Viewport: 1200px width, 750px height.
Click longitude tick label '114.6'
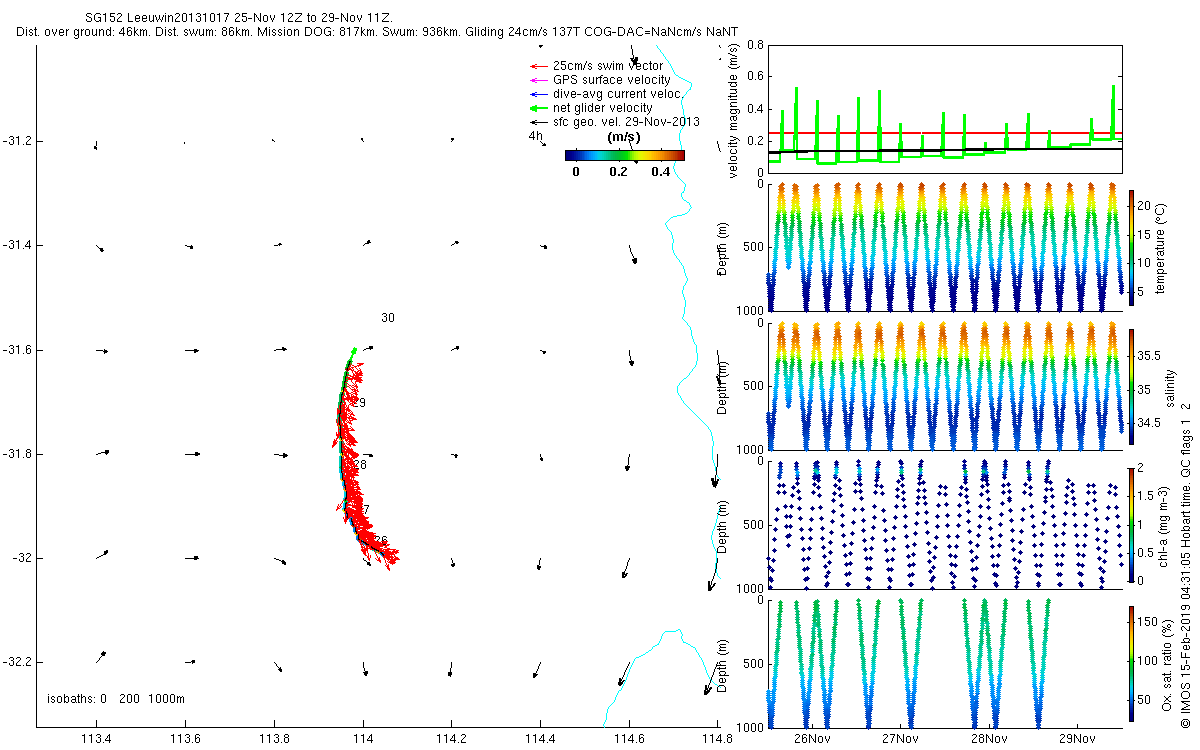click(629, 739)
